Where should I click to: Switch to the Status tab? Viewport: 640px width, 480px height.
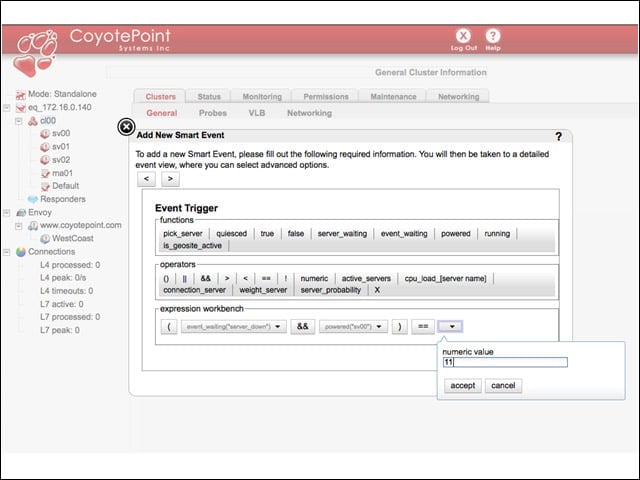click(x=209, y=96)
